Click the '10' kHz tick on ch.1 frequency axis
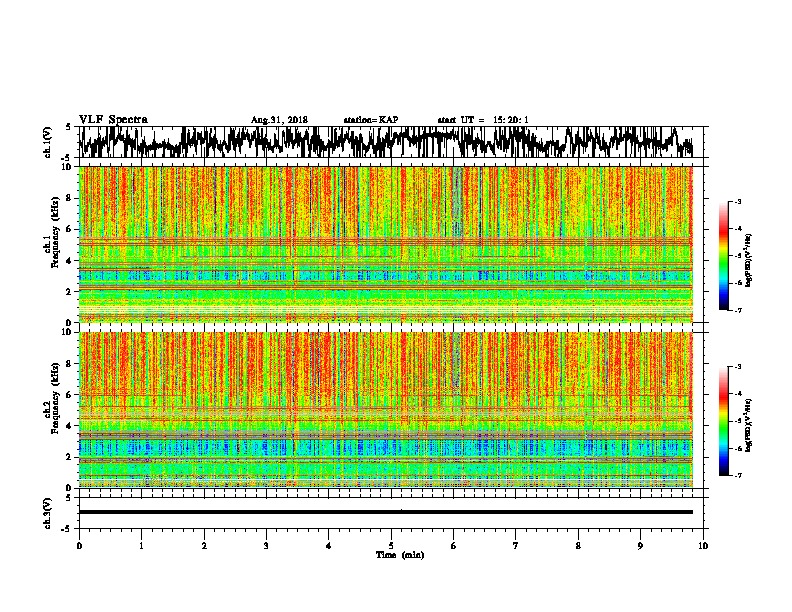Viewport: 792px width, 612px height. click(67, 167)
